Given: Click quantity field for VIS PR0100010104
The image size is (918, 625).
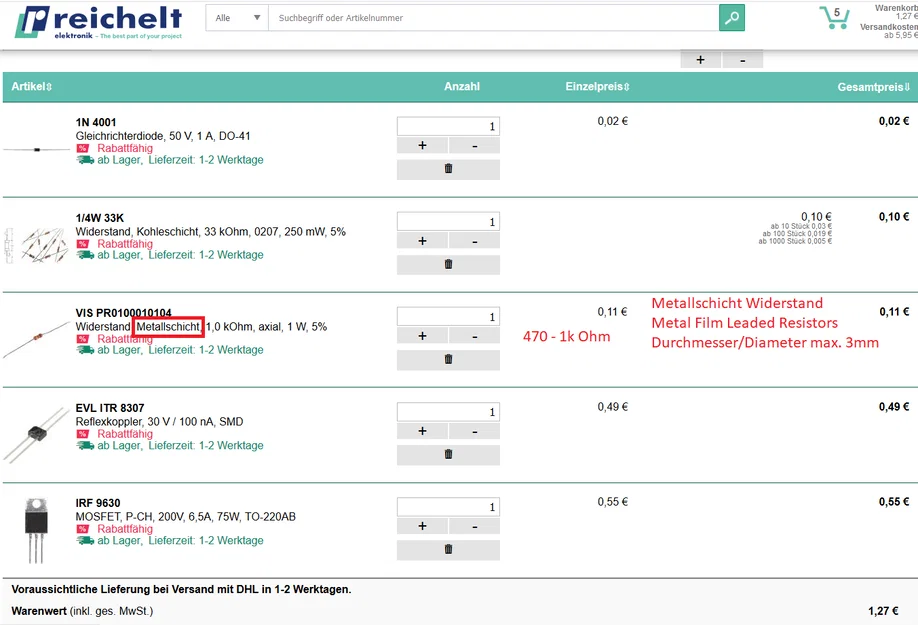Looking at the screenshot, I should (x=448, y=317).
